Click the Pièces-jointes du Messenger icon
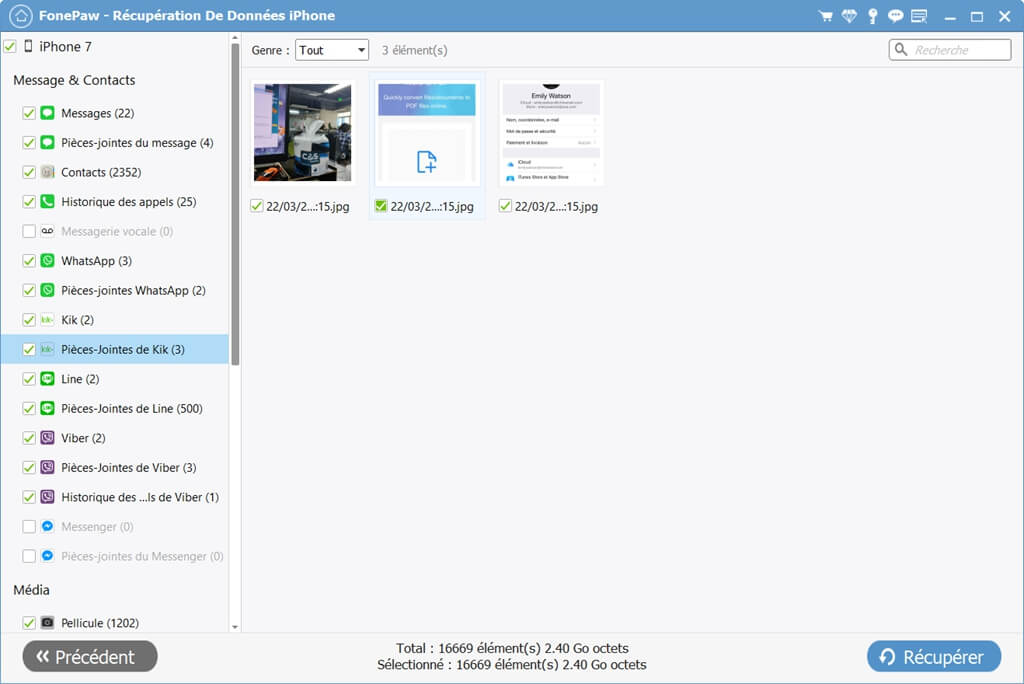Viewport: 1024px width, 684px height. (x=48, y=556)
